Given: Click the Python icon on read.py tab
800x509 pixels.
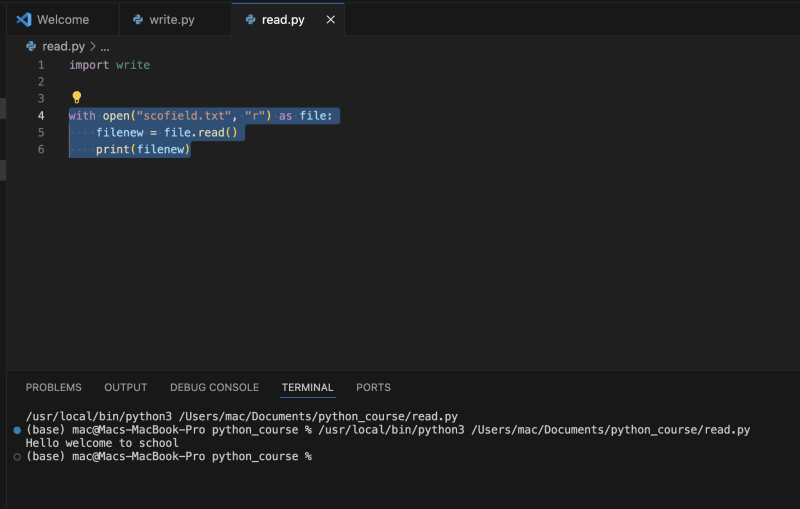Looking at the screenshot, I should click(x=250, y=20).
